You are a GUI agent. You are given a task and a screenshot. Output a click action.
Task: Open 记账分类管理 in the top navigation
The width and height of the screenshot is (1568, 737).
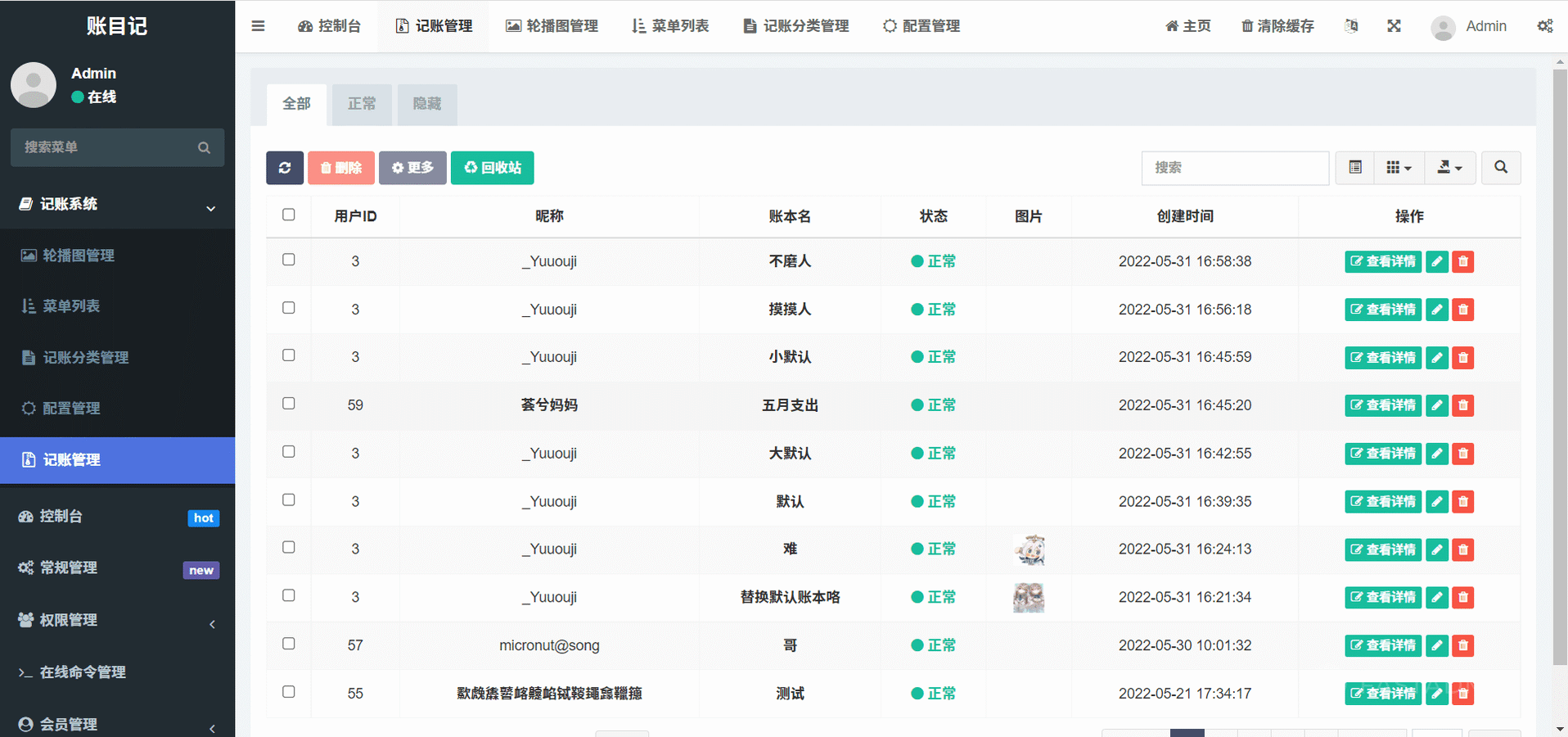point(795,26)
